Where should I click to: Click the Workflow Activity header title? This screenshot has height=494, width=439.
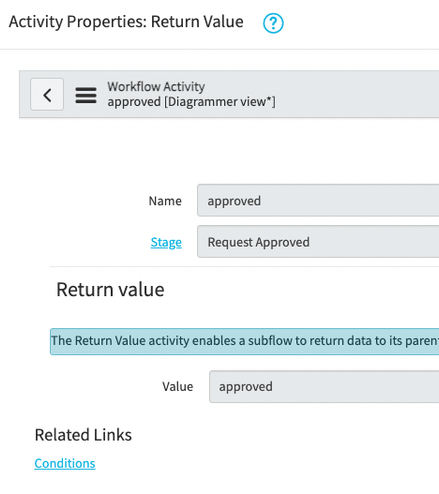tap(156, 87)
